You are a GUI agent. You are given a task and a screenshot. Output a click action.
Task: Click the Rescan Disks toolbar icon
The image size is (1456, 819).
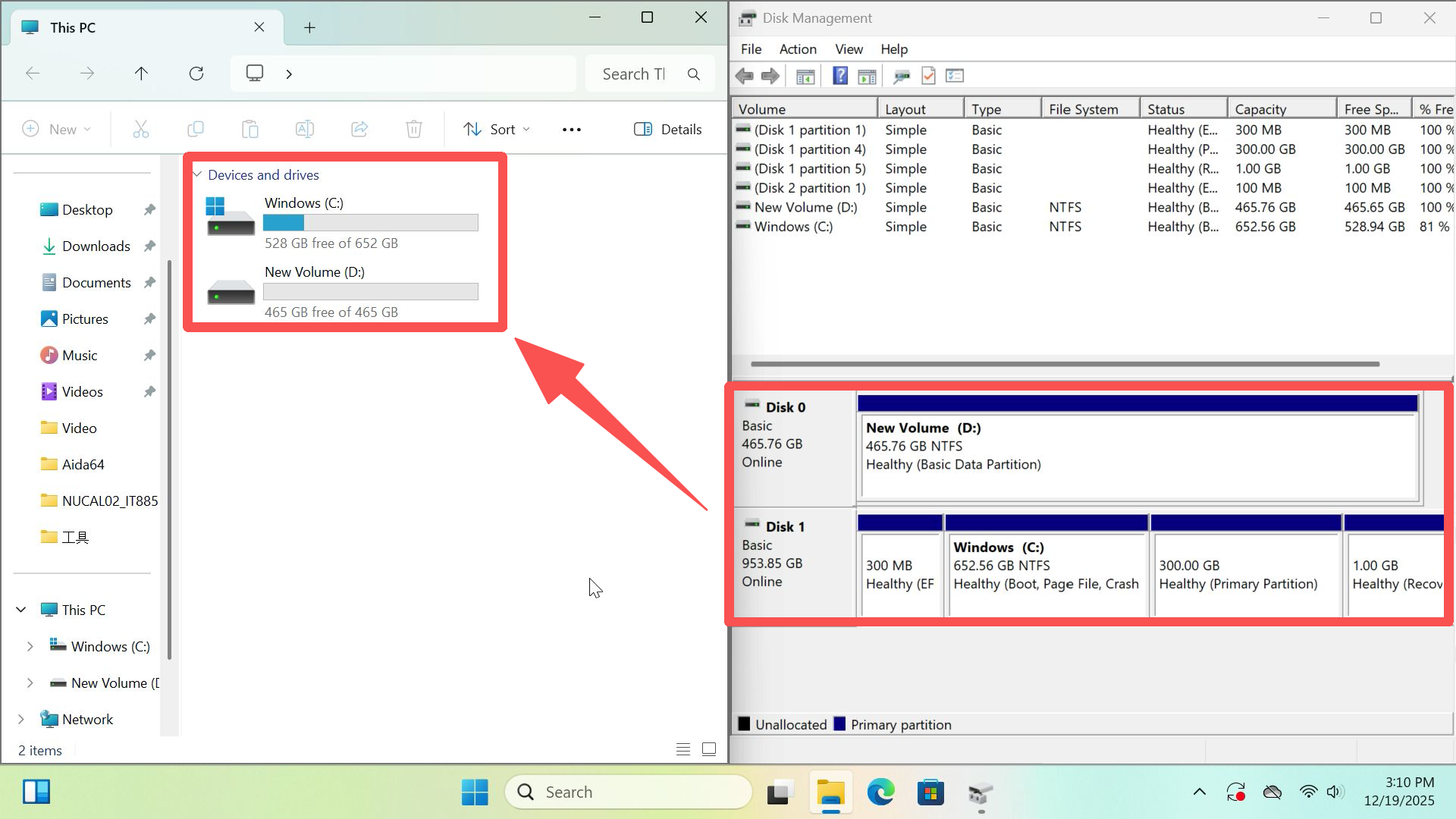[x=902, y=76]
